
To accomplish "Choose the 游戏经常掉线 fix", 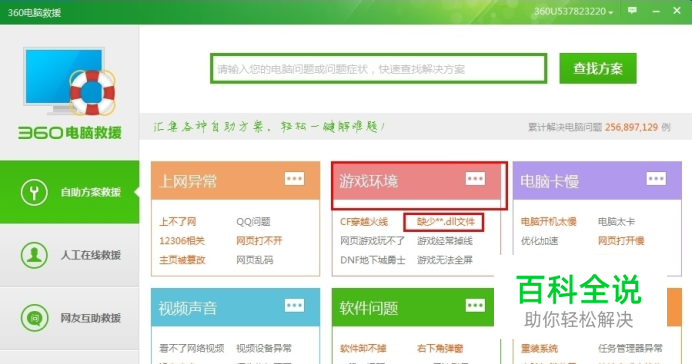I will 445,241.
